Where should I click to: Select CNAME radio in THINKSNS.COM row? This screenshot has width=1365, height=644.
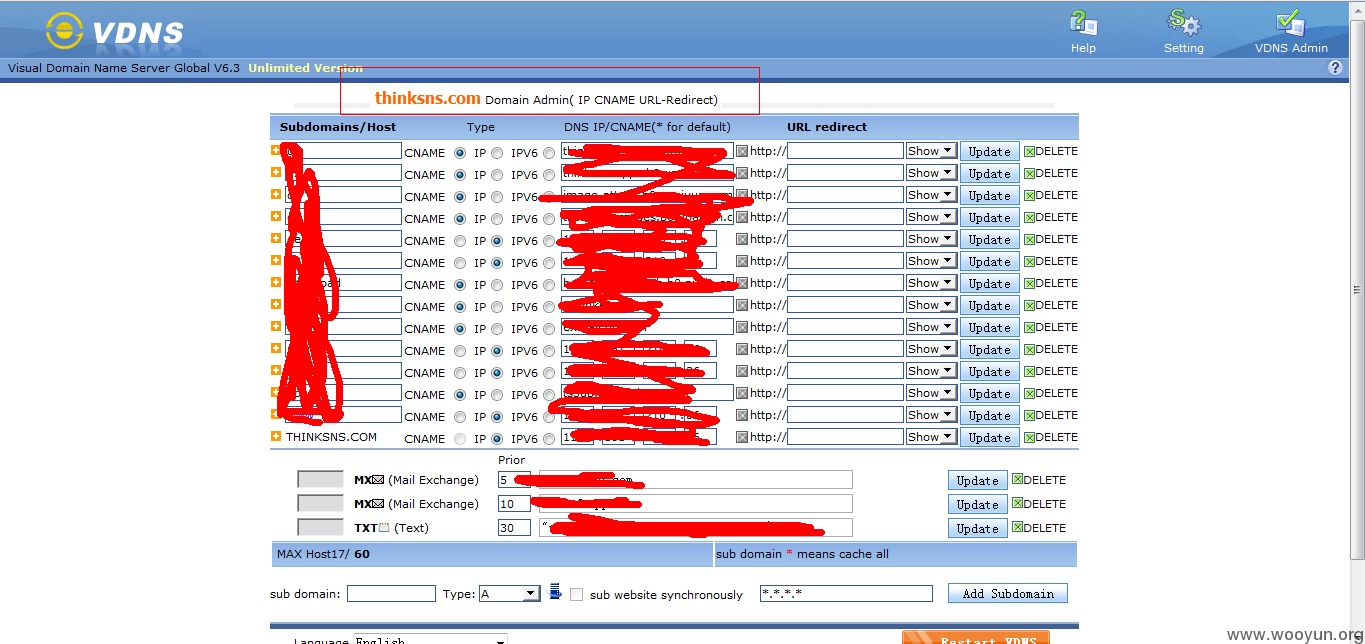[460, 439]
